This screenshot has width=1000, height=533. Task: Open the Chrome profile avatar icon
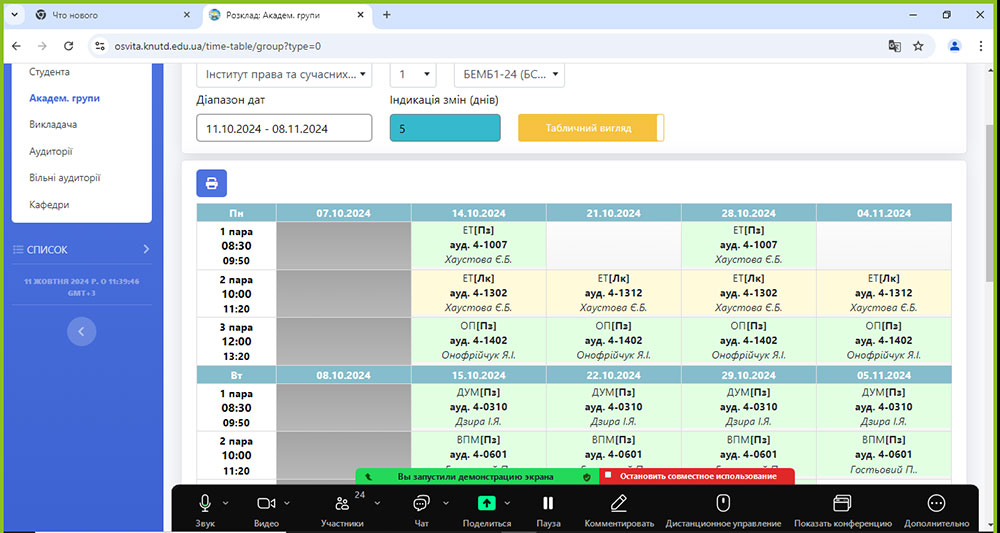tap(955, 46)
